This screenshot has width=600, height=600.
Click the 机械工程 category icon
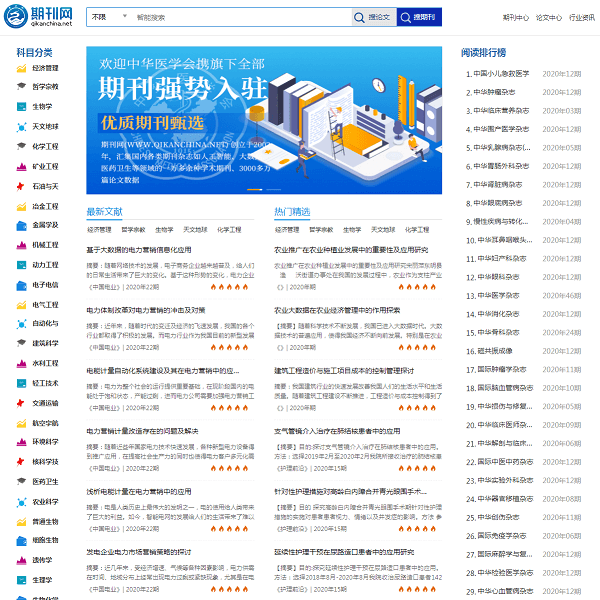[x=21, y=245]
